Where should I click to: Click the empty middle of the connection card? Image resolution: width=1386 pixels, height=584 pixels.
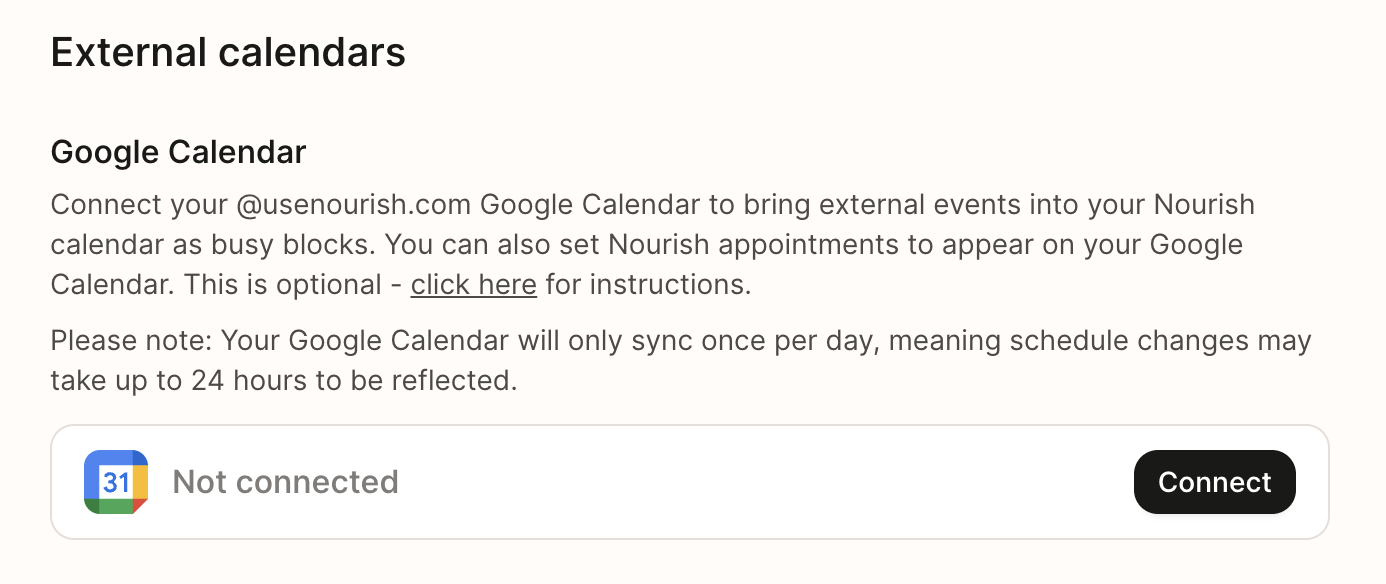(x=760, y=482)
